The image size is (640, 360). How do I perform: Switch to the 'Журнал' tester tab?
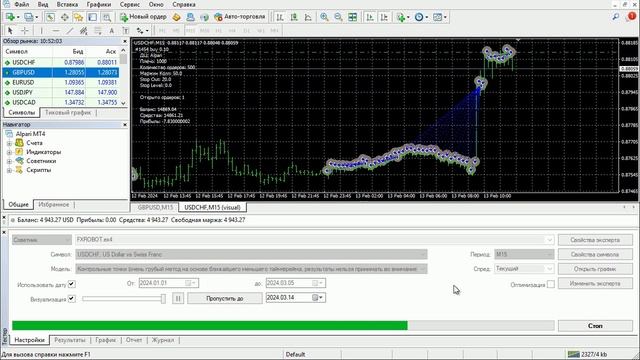(x=163, y=340)
